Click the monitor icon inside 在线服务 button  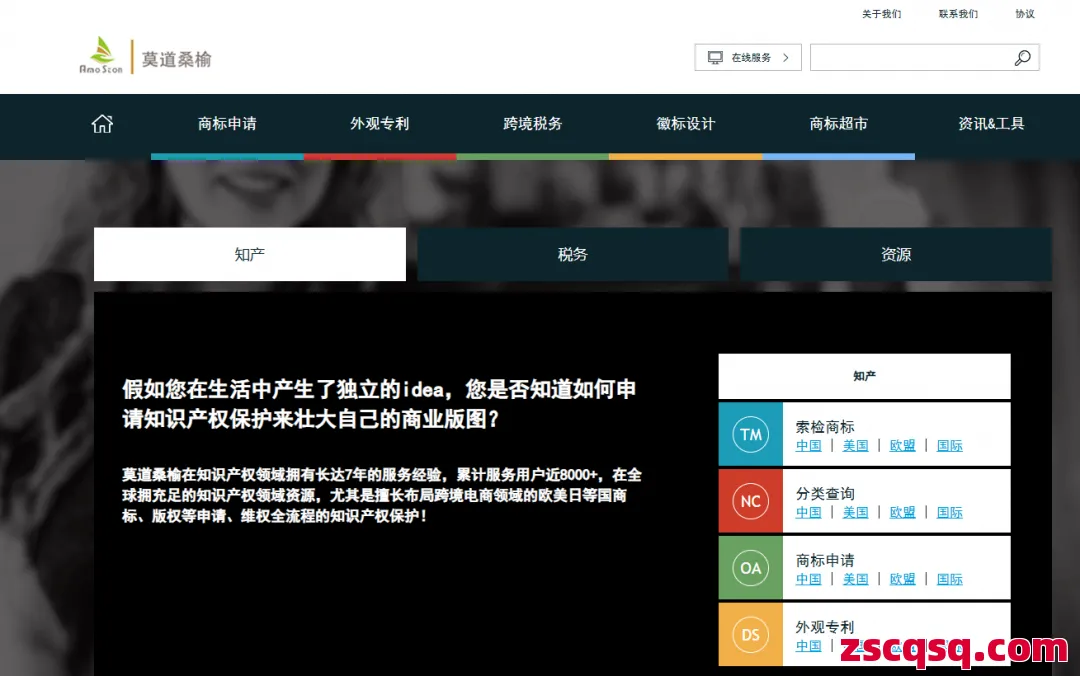click(x=714, y=57)
